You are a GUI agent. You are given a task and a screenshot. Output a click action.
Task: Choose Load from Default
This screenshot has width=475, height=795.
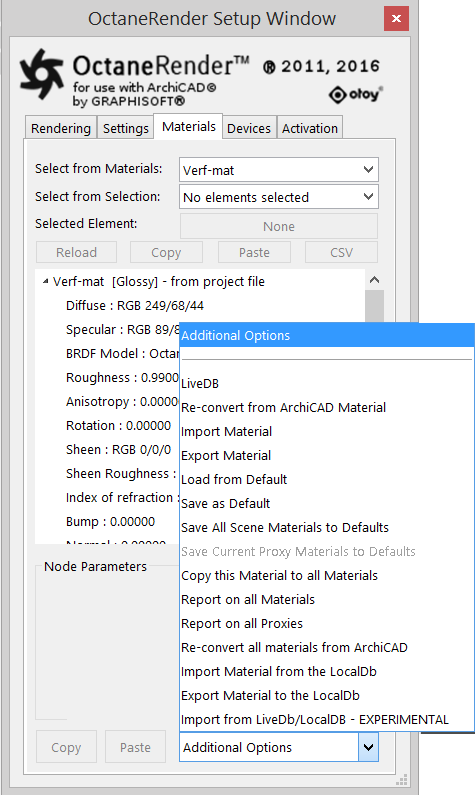[x=327, y=480]
